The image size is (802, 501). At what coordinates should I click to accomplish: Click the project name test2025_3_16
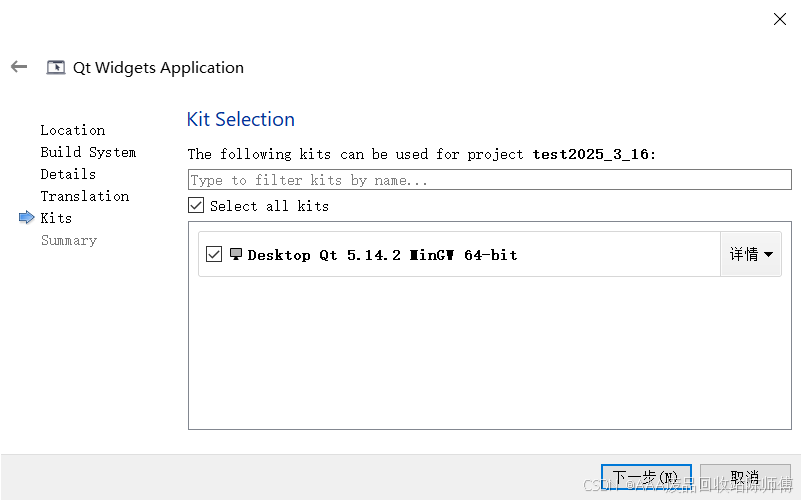click(x=591, y=154)
